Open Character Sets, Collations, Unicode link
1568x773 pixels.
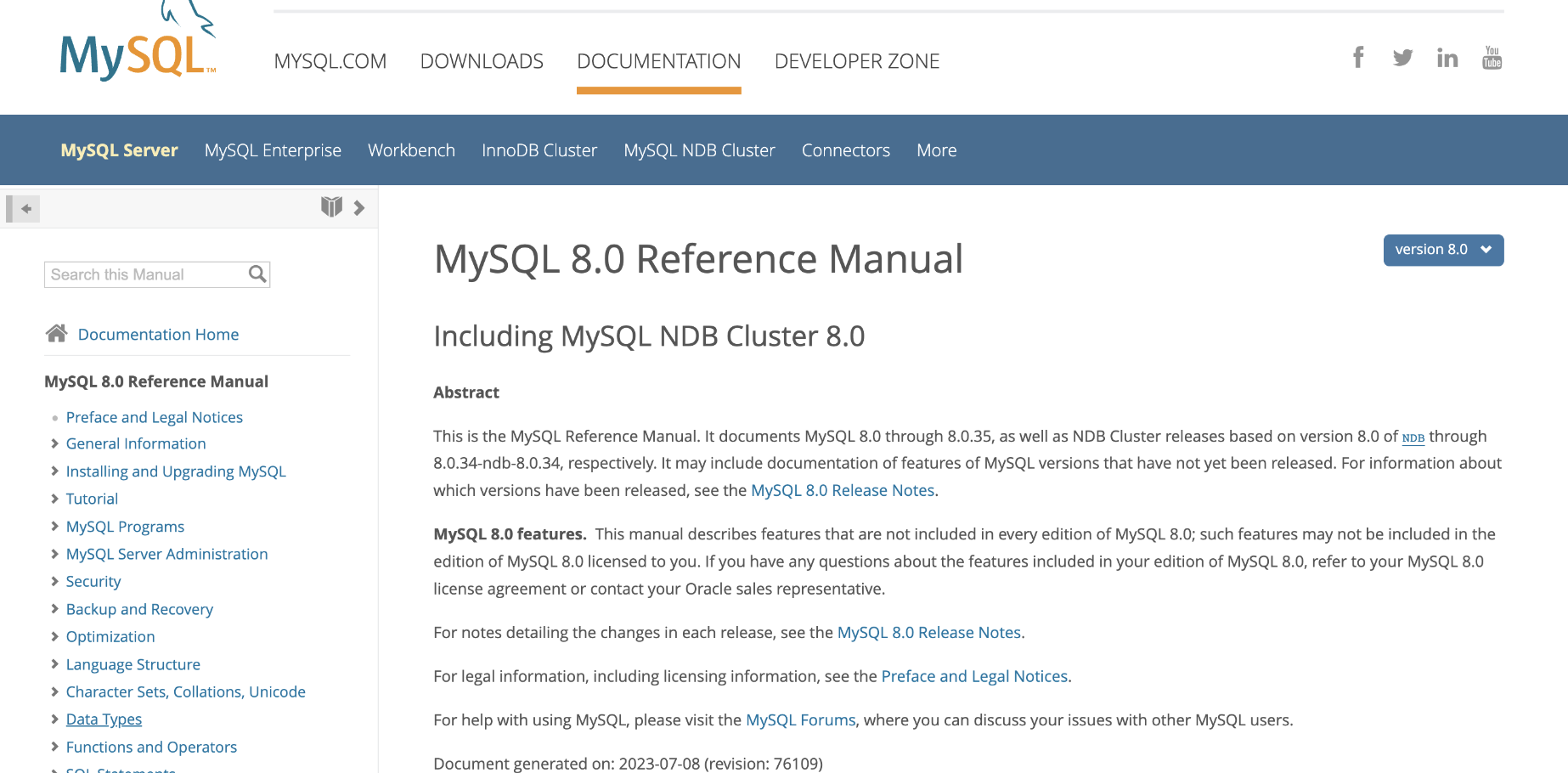[x=186, y=691]
